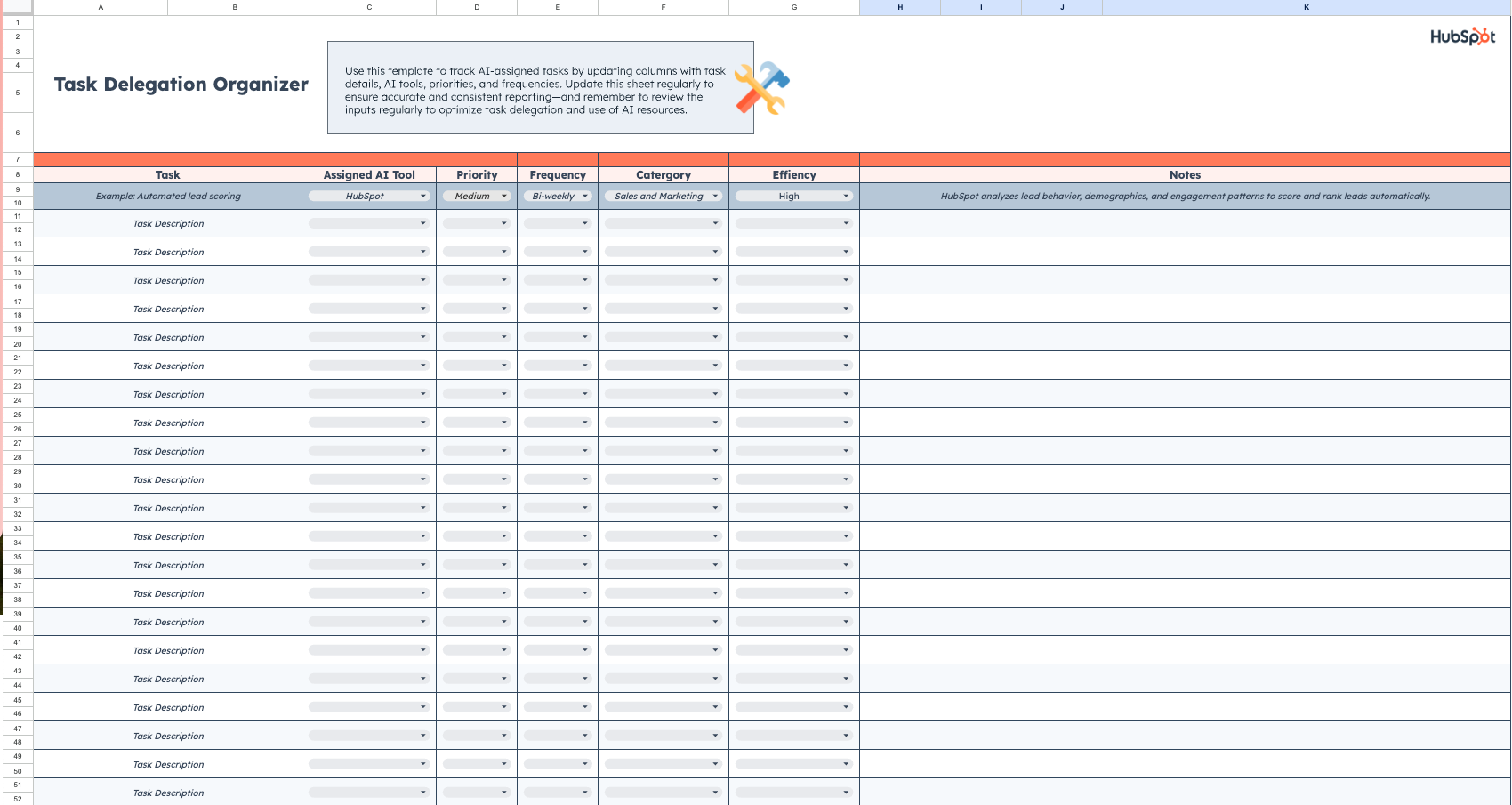The height and width of the screenshot is (805, 1512).
Task: Select the Notes column header cell
Action: (x=1185, y=174)
